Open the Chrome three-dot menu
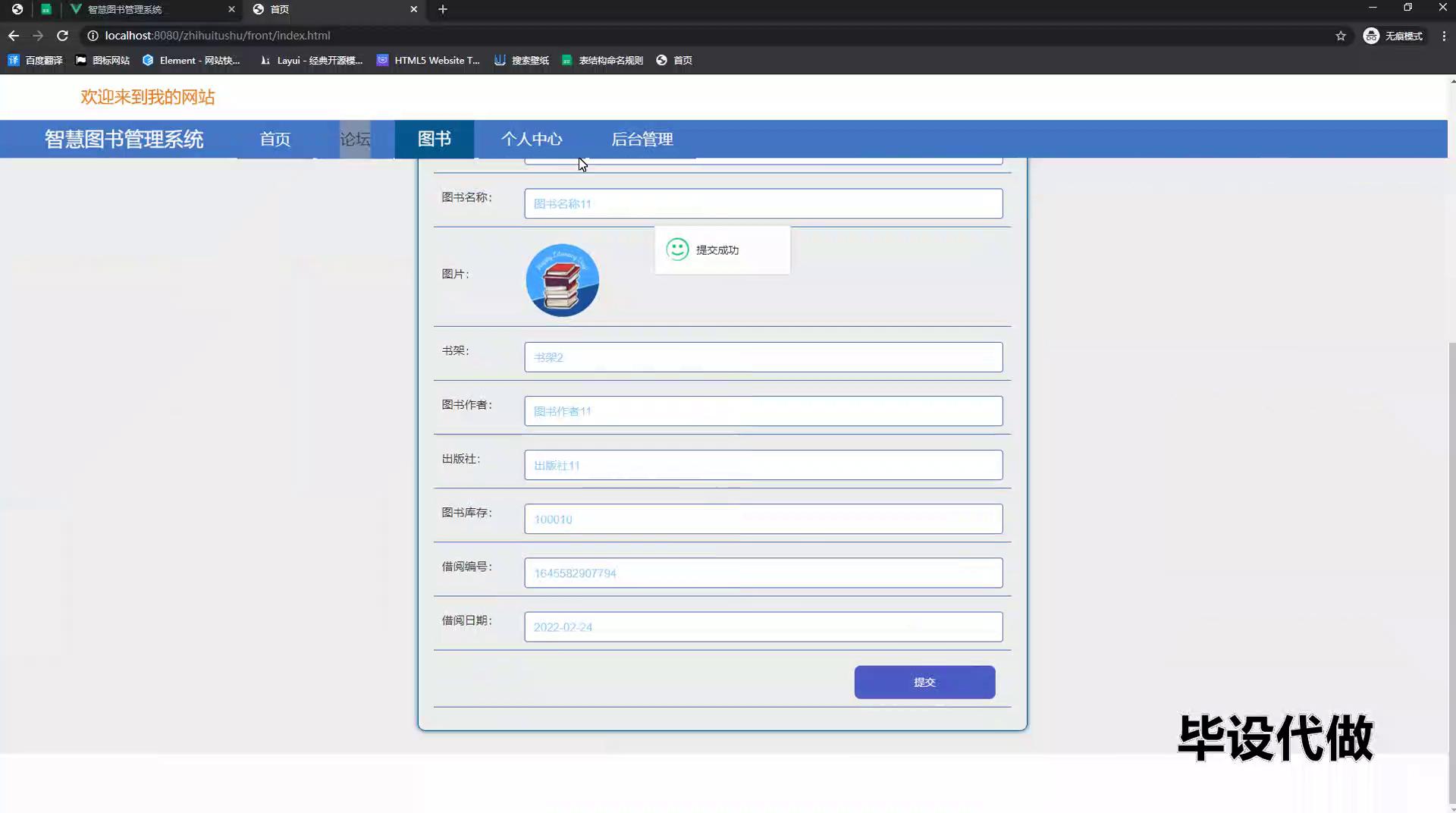 pos(1444,36)
